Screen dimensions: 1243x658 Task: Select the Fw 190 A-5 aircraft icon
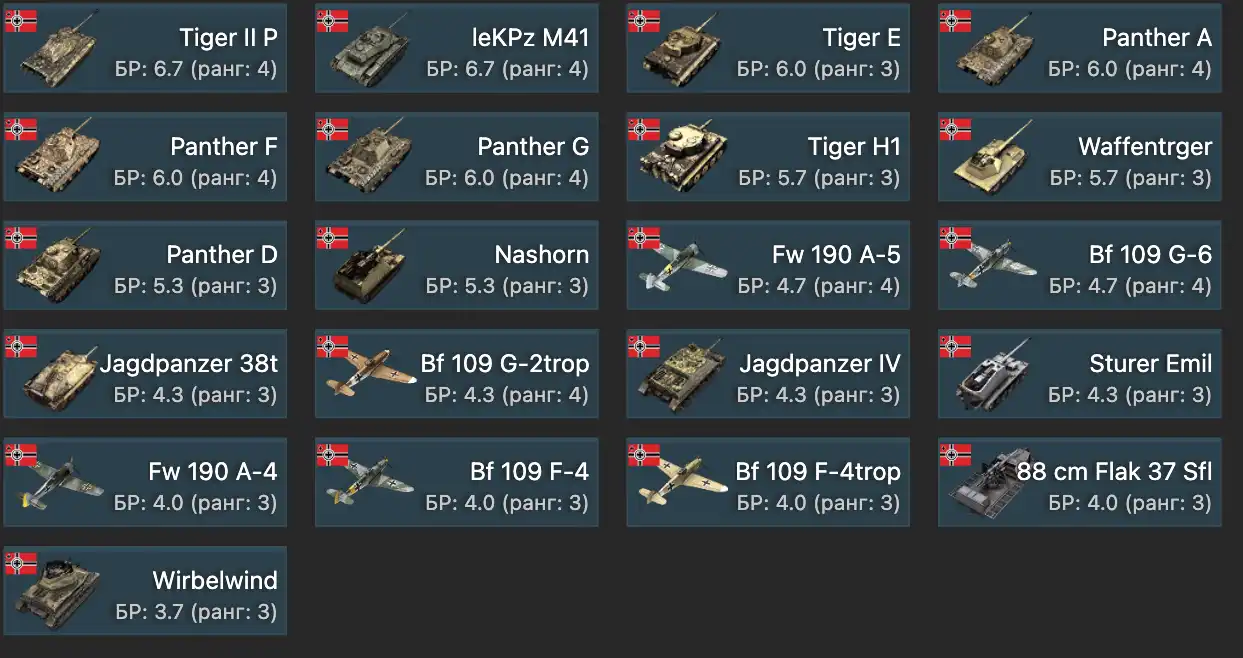pyautogui.click(x=682, y=268)
